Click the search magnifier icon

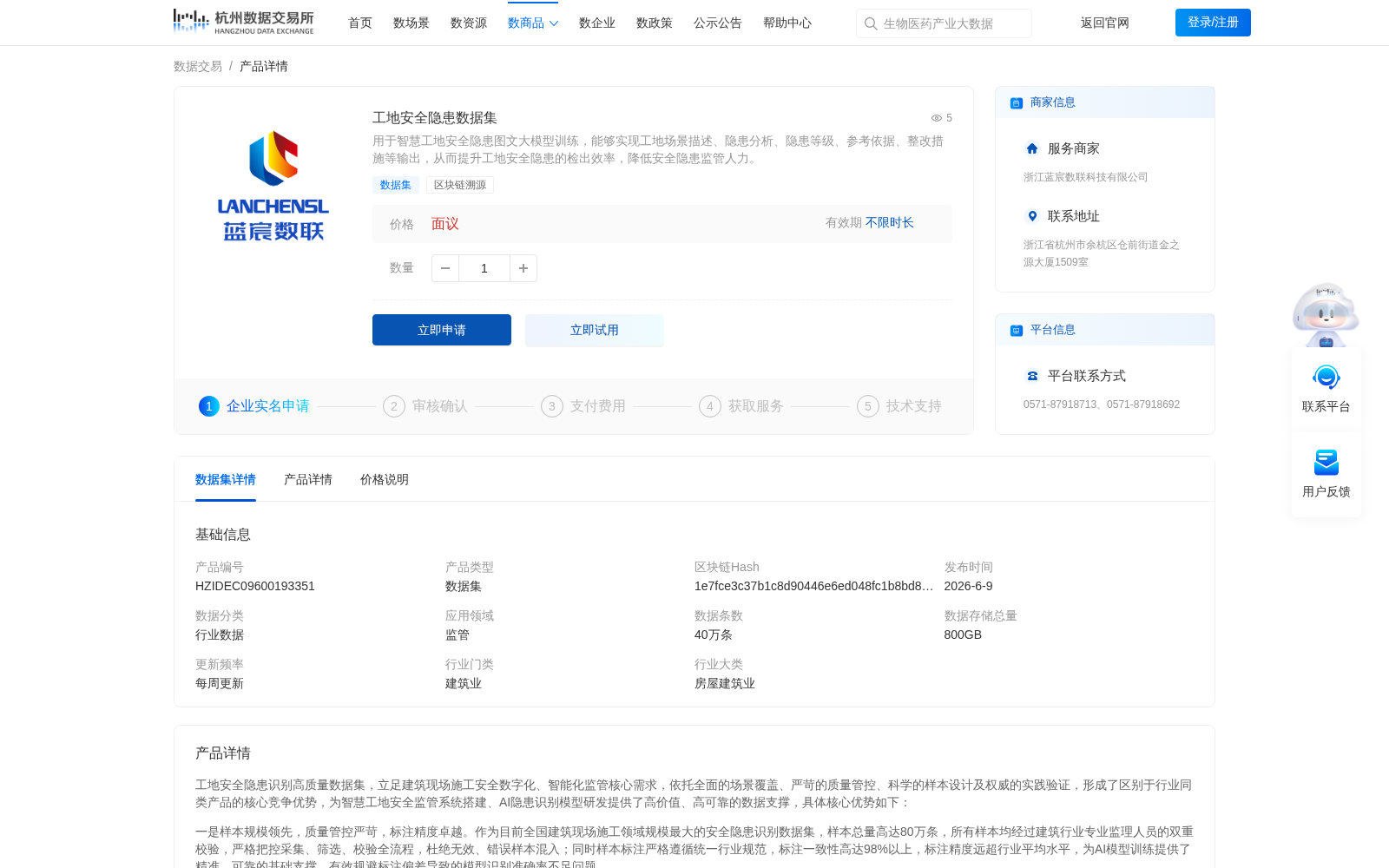point(871,23)
